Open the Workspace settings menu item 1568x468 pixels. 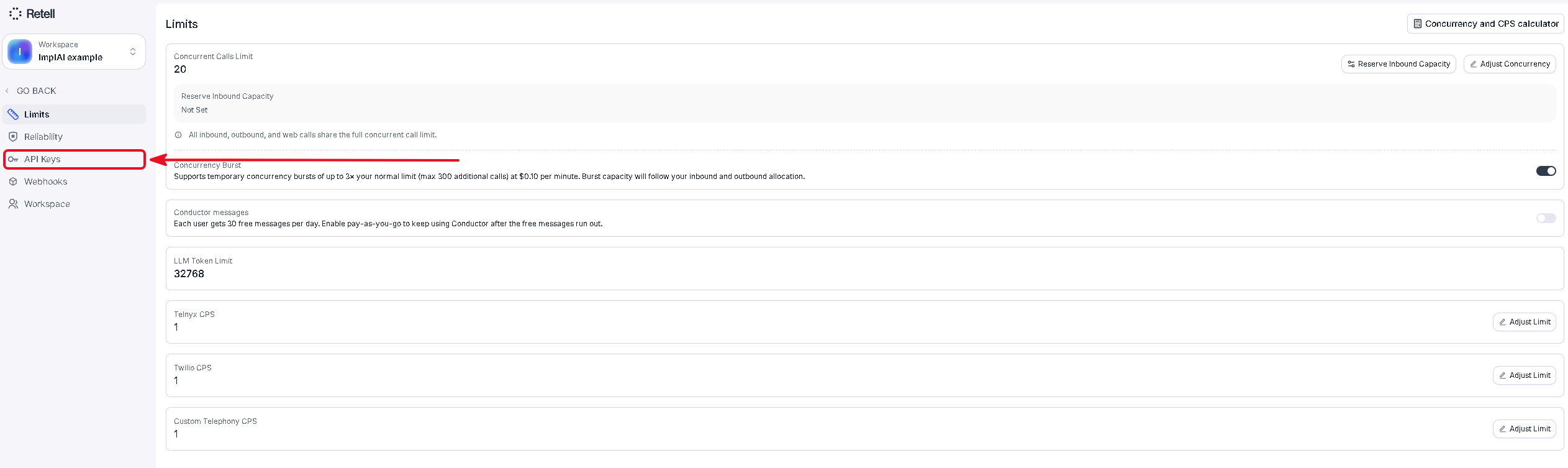coord(75,204)
